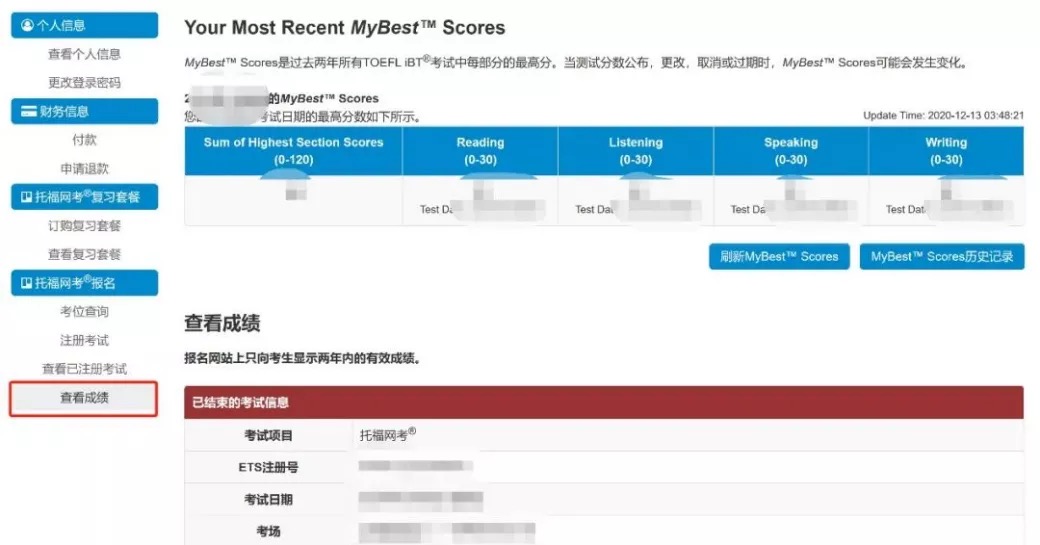
Task: Open the 注册考试 link
Action: point(84,340)
